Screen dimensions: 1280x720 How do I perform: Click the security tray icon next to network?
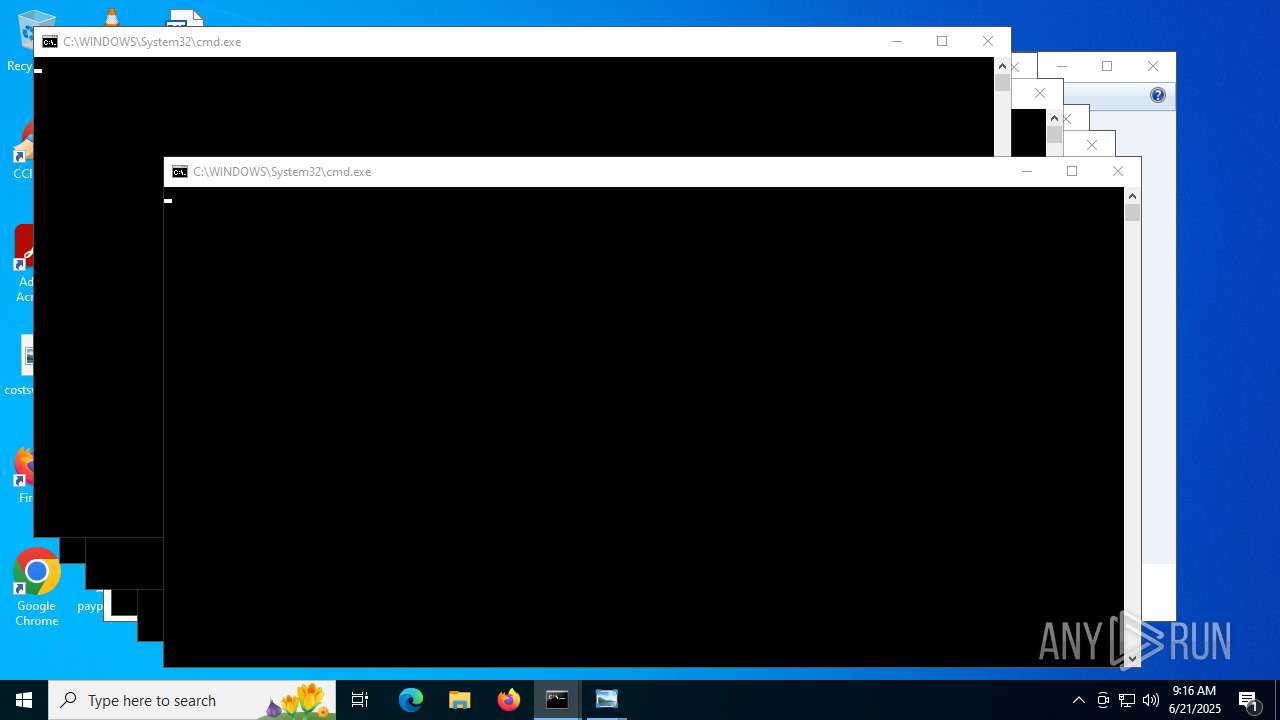[1103, 700]
